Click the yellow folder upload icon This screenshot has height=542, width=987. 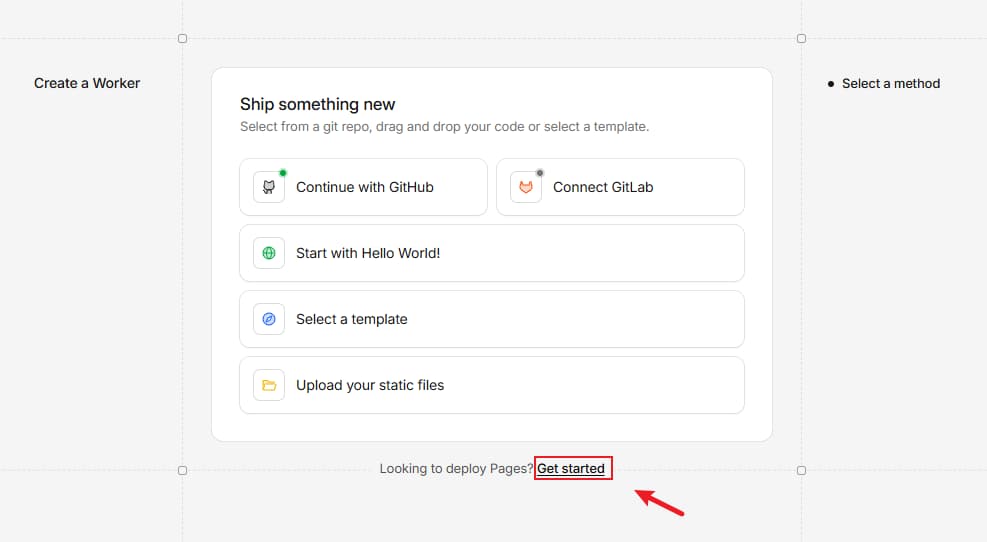[269, 385]
